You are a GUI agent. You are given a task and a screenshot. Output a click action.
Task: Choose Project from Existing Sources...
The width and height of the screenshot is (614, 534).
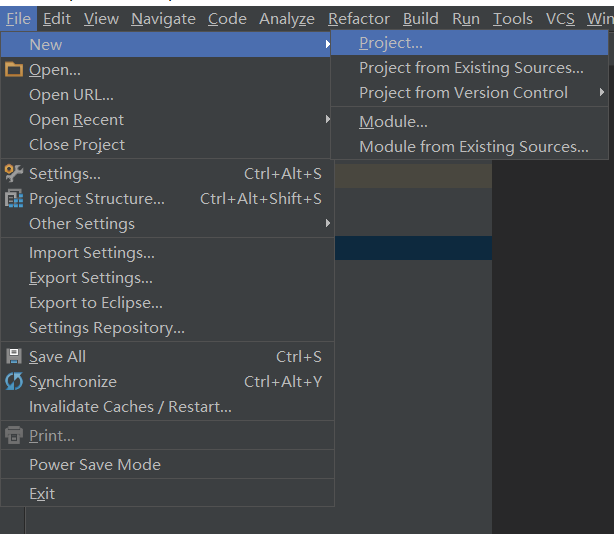[x=470, y=68]
